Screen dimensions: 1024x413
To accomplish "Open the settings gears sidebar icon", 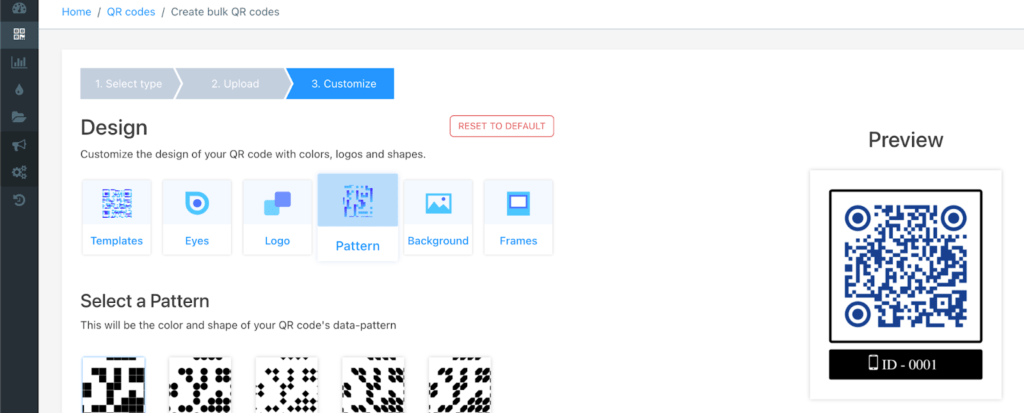I will tap(19, 173).
